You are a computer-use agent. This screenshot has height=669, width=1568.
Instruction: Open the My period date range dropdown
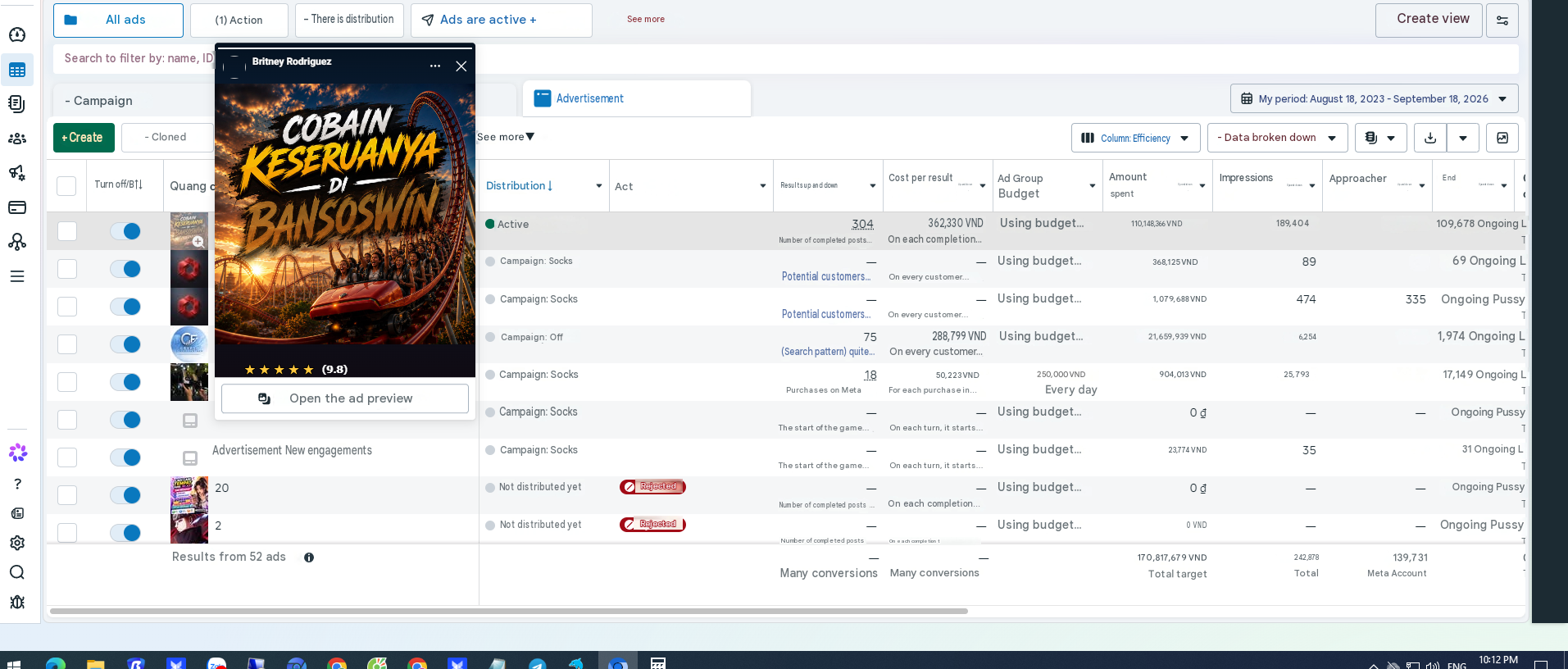[1375, 98]
